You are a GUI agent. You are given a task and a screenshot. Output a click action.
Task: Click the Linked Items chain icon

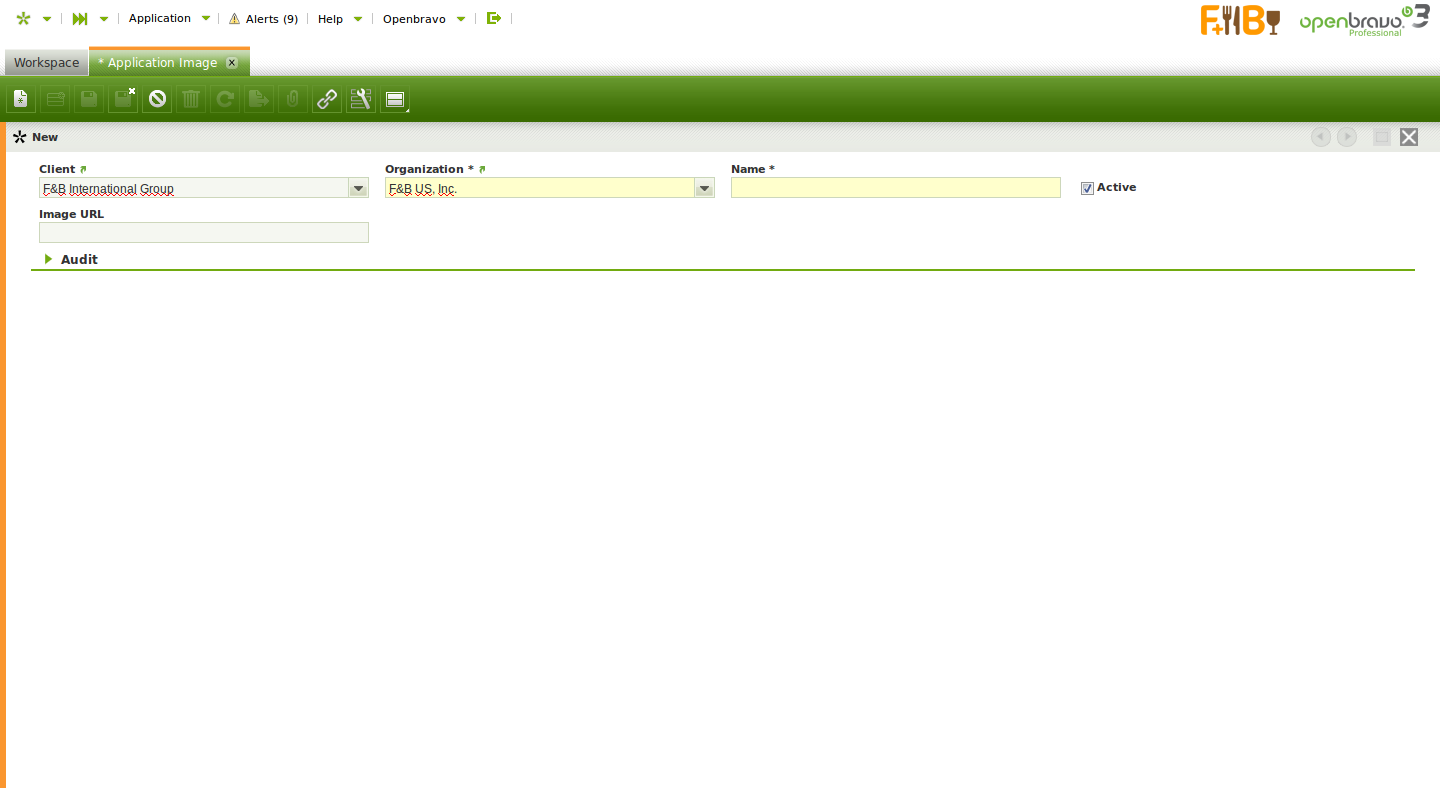327,99
